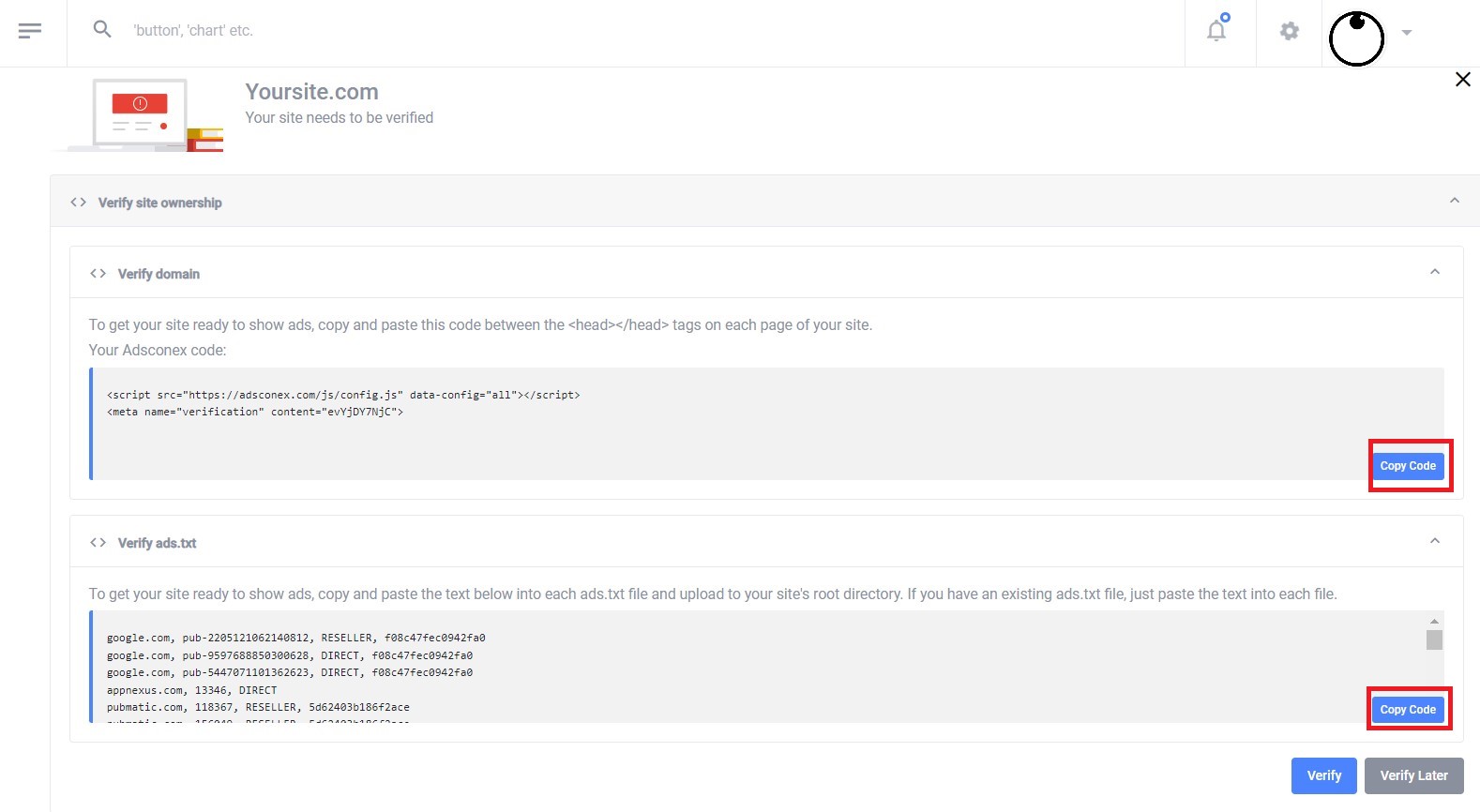The height and width of the screenshot is (812, 1480).
Task: Click the code icon beside Verify ads.txt
Action: coord(98,543)
